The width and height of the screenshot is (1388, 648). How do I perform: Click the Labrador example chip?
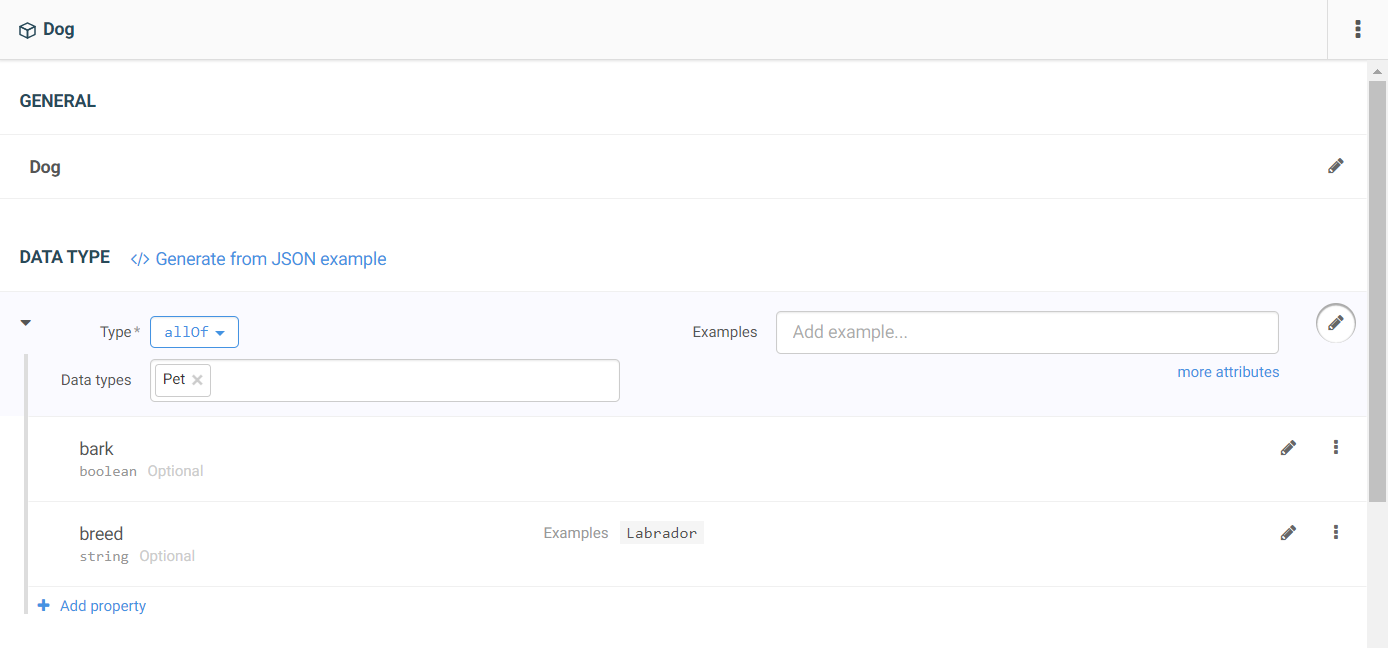coord(661,533)
